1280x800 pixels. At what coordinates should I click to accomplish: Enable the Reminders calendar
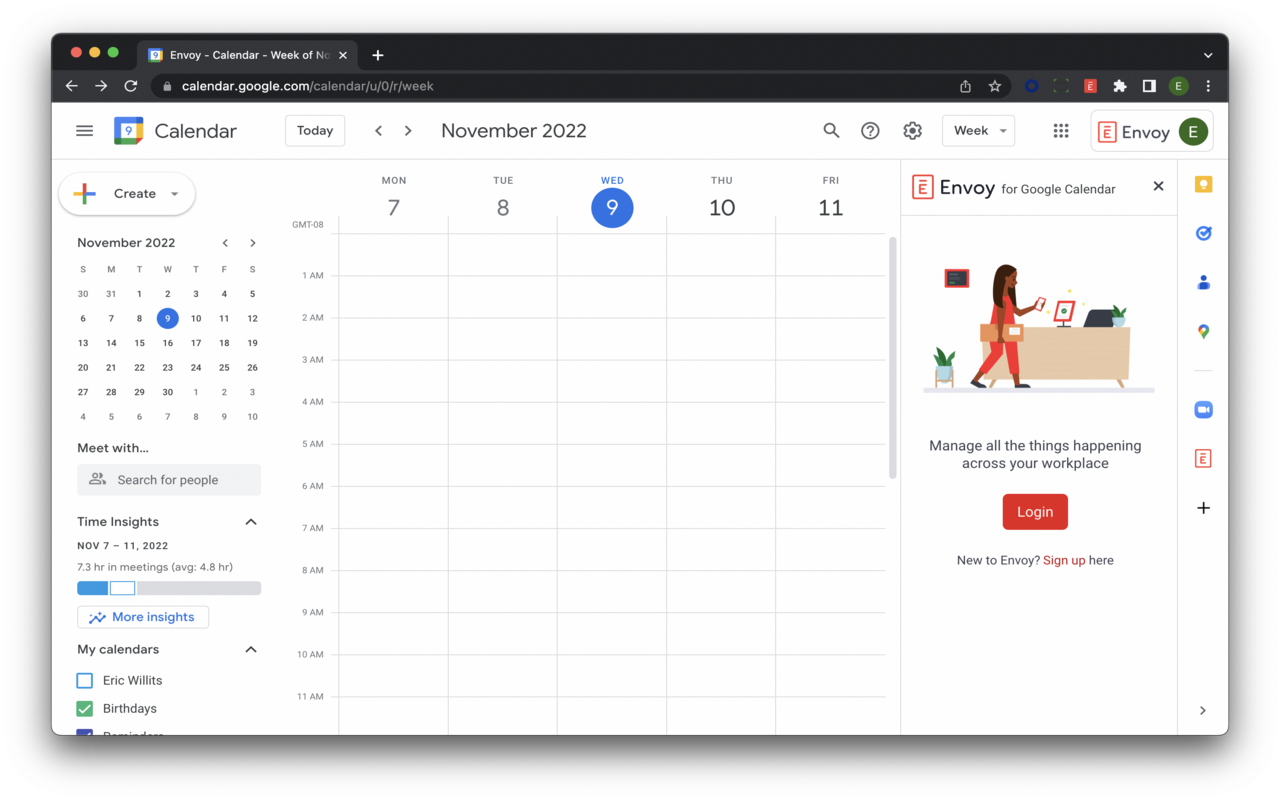click(x=84, y=735)
